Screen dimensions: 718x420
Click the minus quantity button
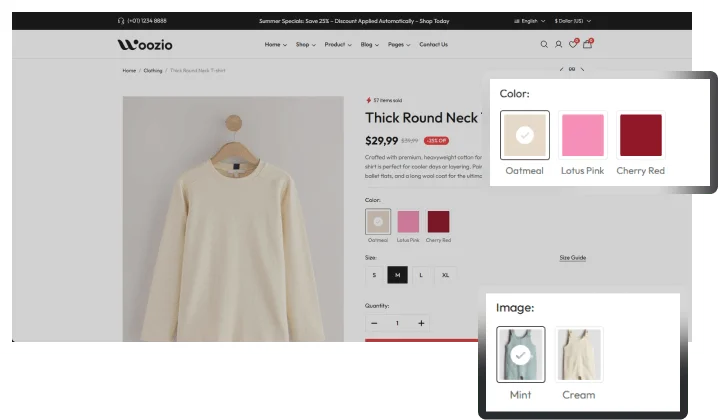(x=375, y=323)
